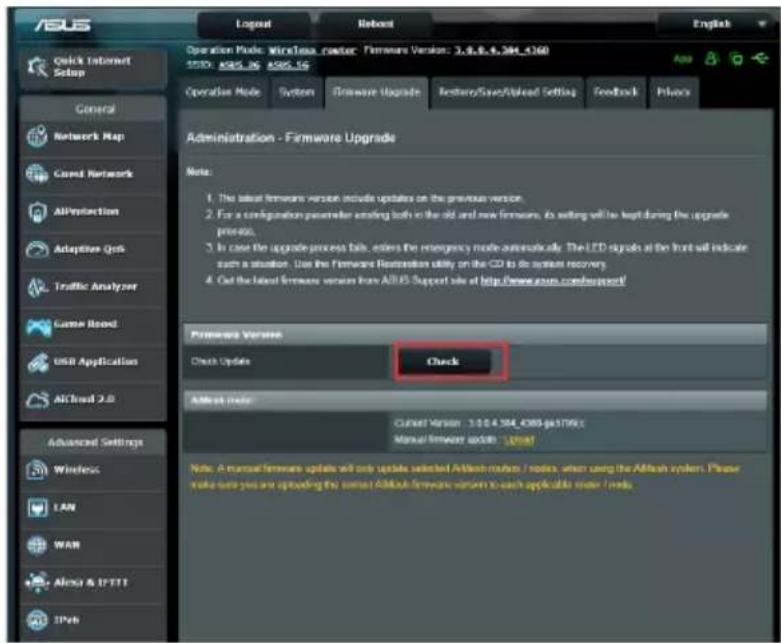Open the LAN settings icon
781x643 pixels.
pyautogui.click(x=37, y=508)
